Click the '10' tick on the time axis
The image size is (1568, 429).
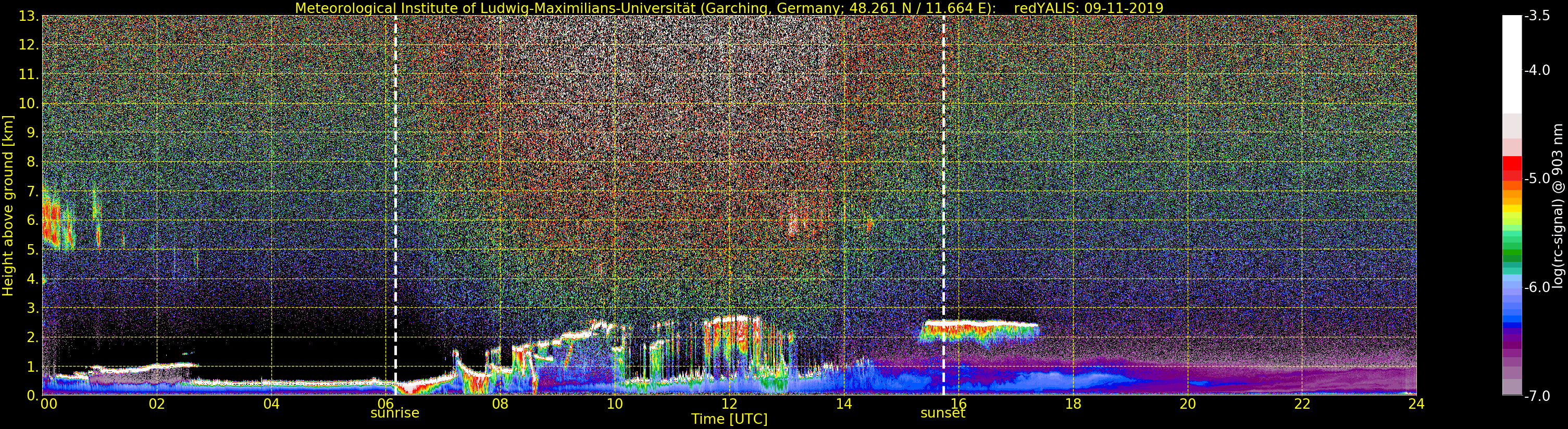[x=614, y=403]
